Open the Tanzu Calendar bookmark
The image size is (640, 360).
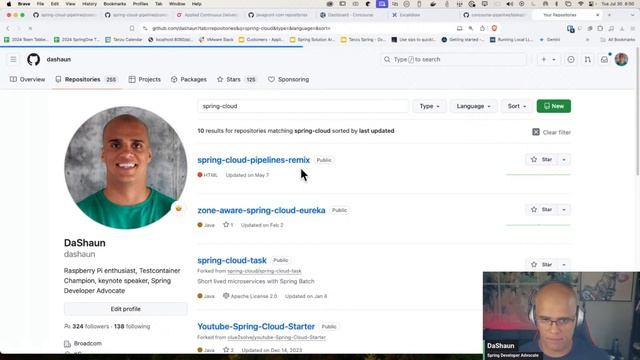click(124, 40)
